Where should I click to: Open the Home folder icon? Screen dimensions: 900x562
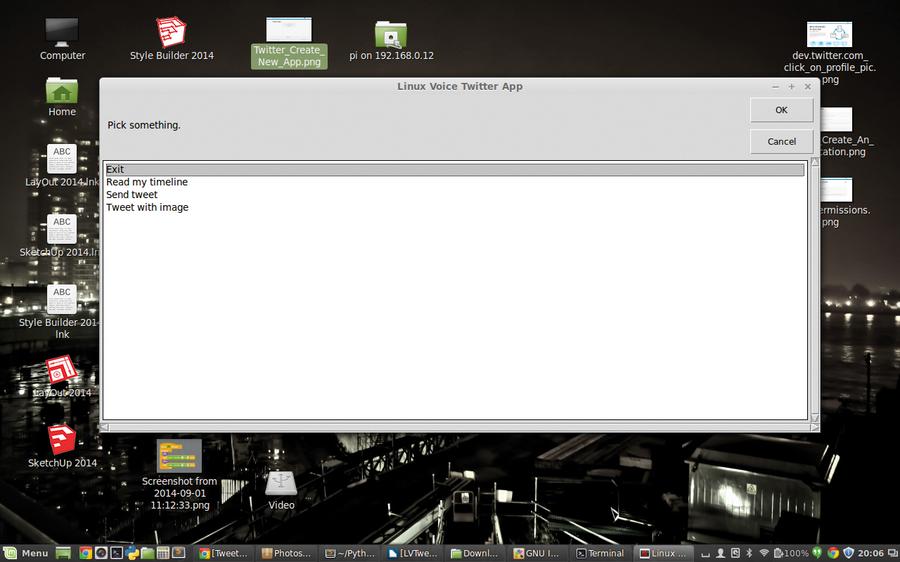[61, 97]
